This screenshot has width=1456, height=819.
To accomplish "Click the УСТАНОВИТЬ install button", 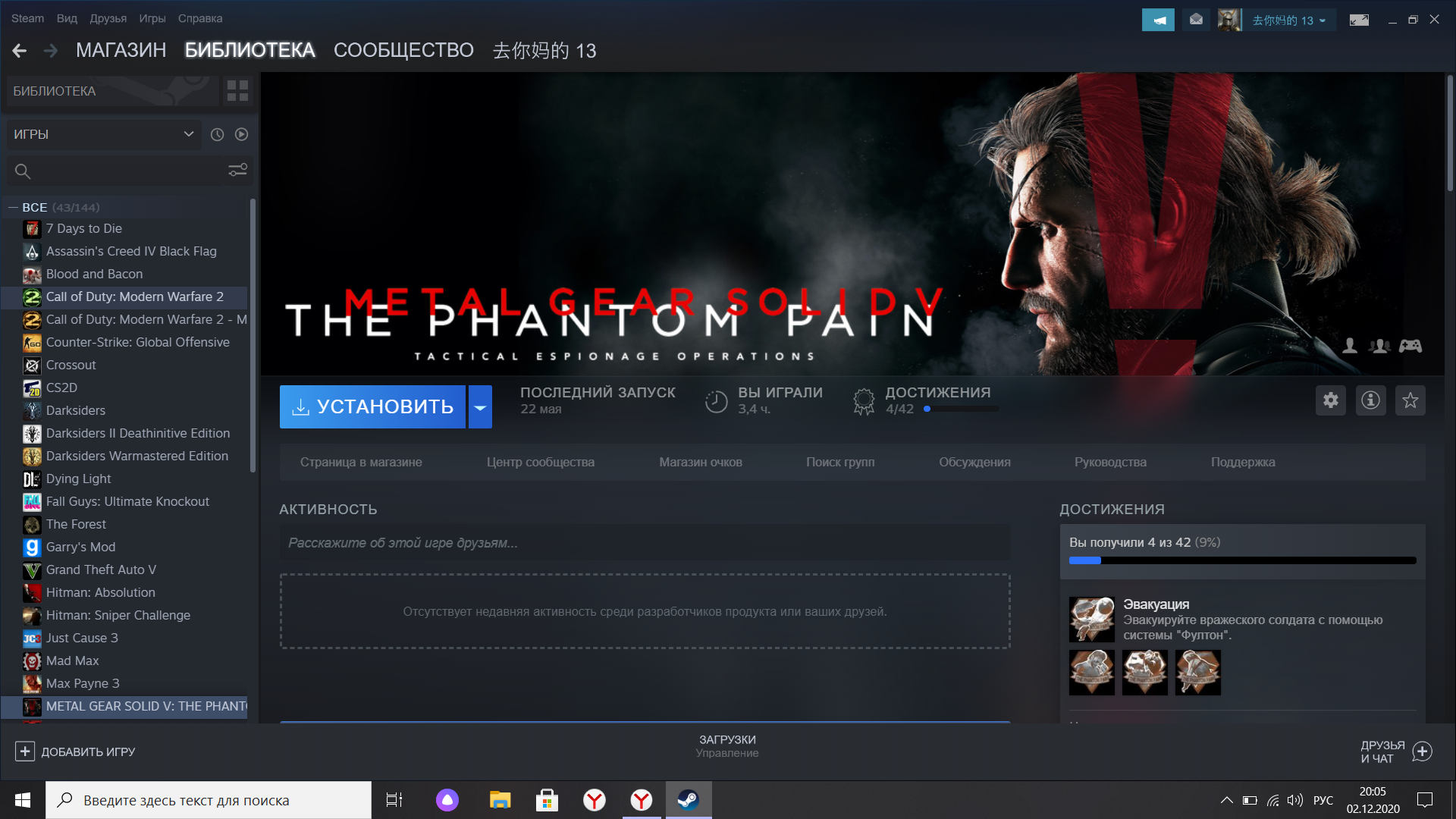I will [372, 407].
